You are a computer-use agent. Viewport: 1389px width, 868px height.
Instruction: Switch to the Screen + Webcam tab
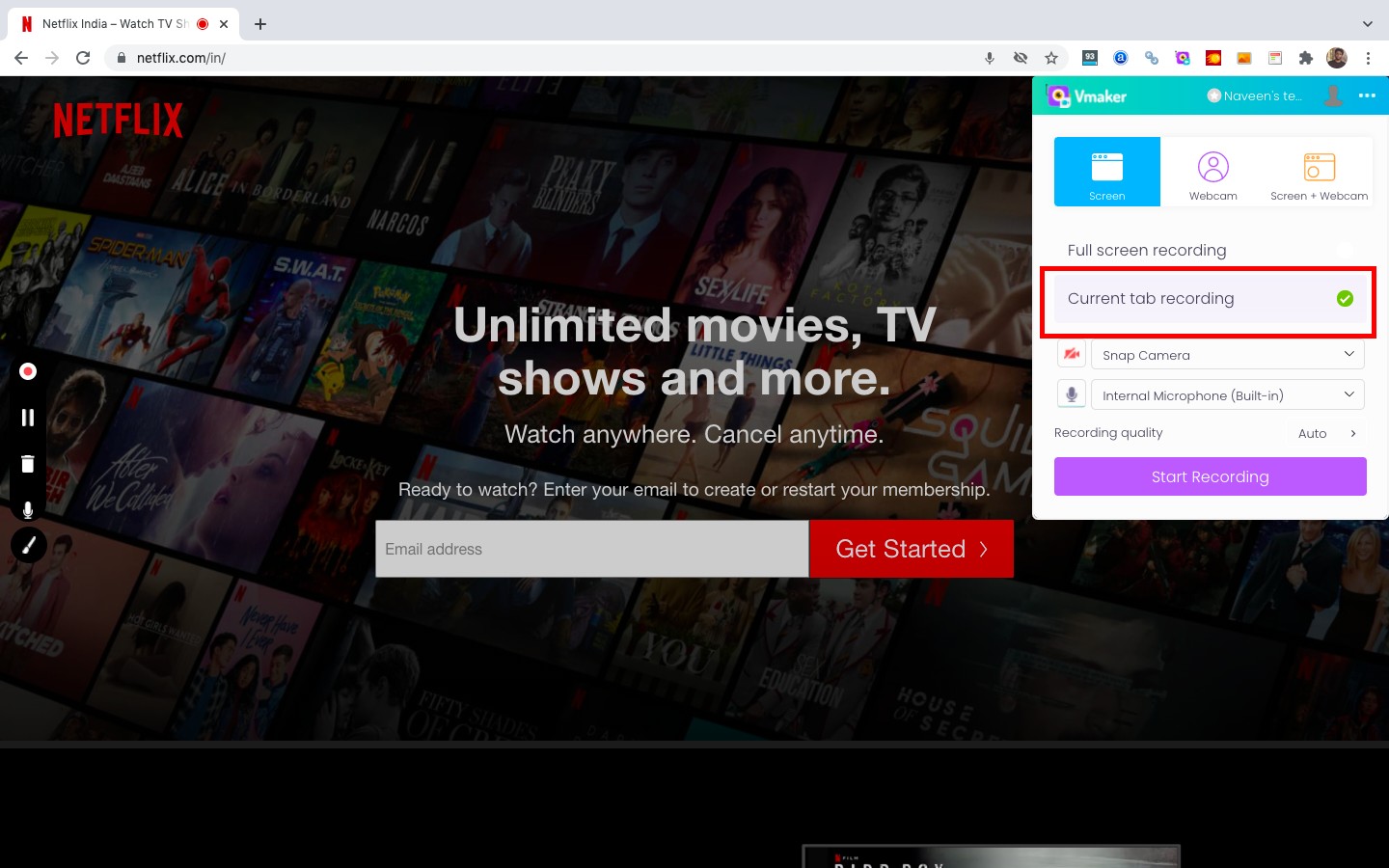(x=1318, y=172)
